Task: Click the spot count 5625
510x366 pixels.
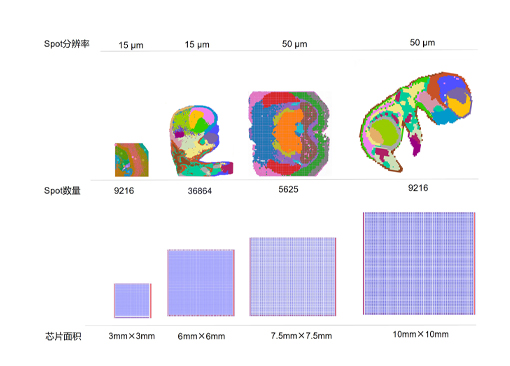Action: click(288, 189)
